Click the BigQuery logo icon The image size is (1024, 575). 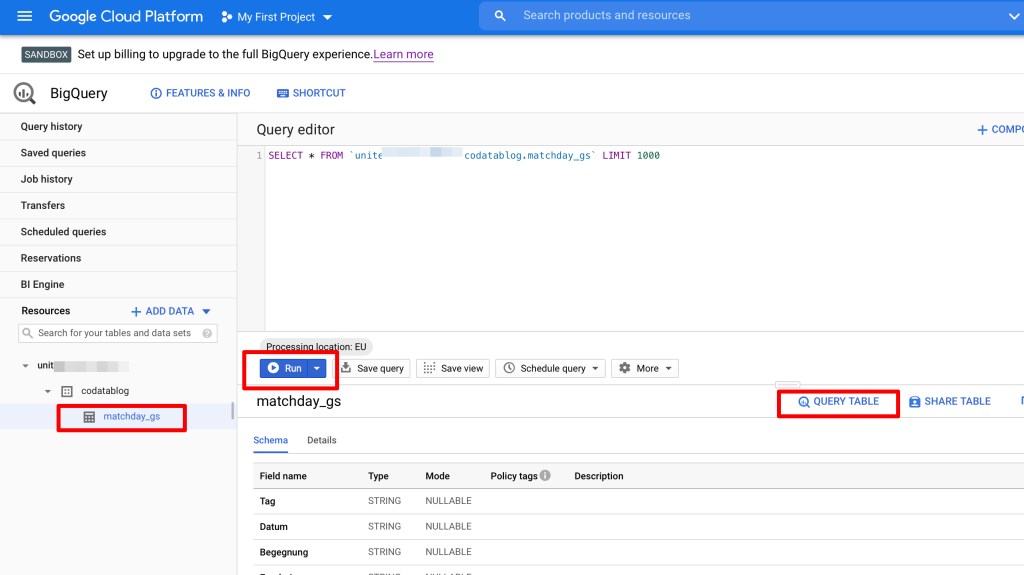pyautogui.click(x=25, y=93)
